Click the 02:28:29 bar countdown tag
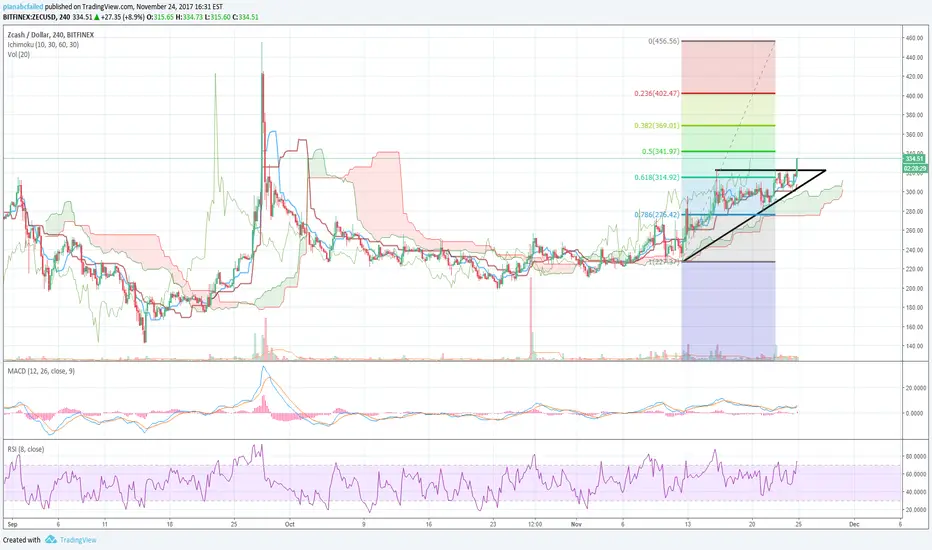This screenshot has height=550, width=932. tap(914, 169)
